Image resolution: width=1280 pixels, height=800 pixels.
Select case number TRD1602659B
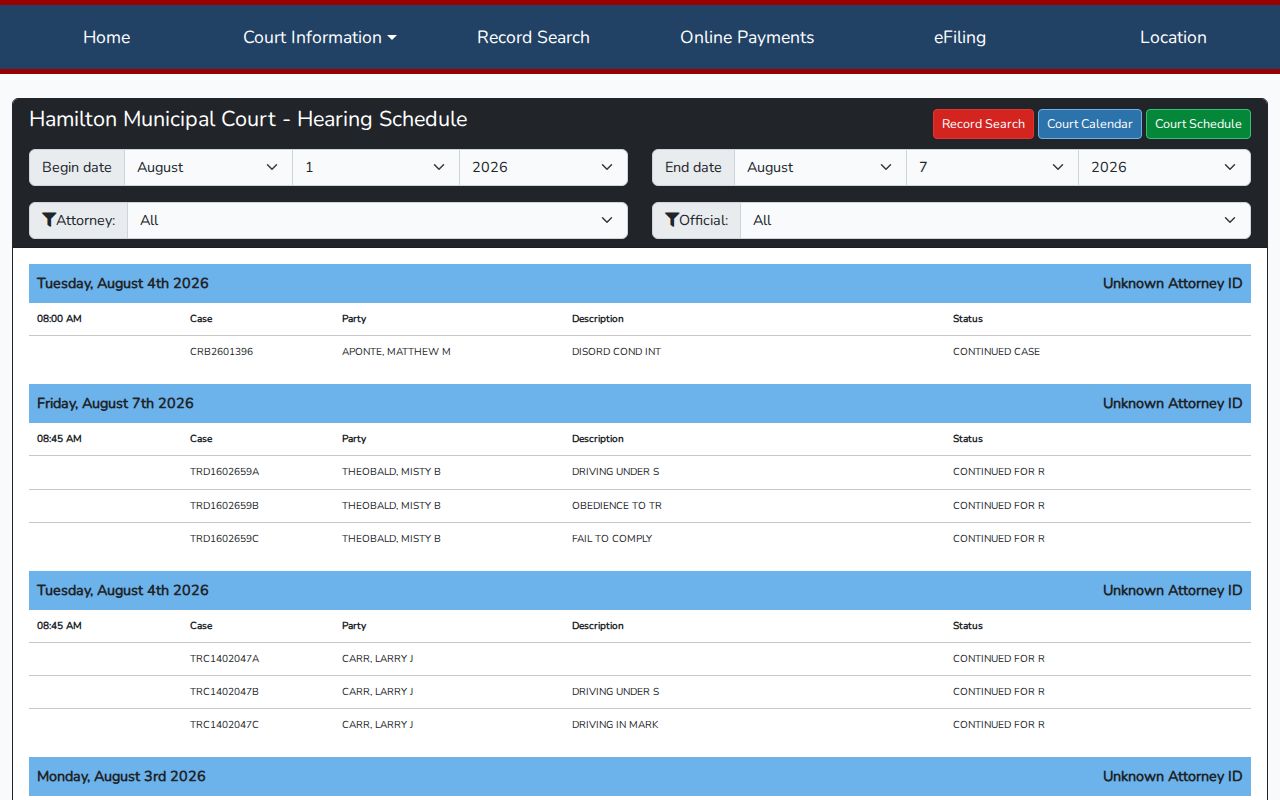(x=224, y=506)
